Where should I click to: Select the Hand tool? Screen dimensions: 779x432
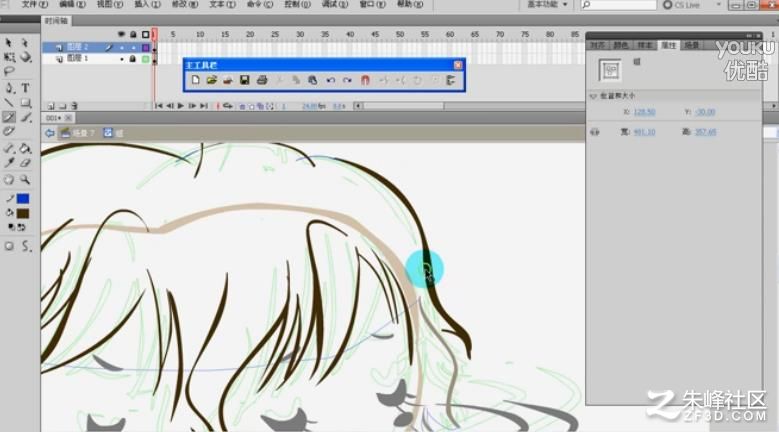pyautogui.click(x=8, y=180)
